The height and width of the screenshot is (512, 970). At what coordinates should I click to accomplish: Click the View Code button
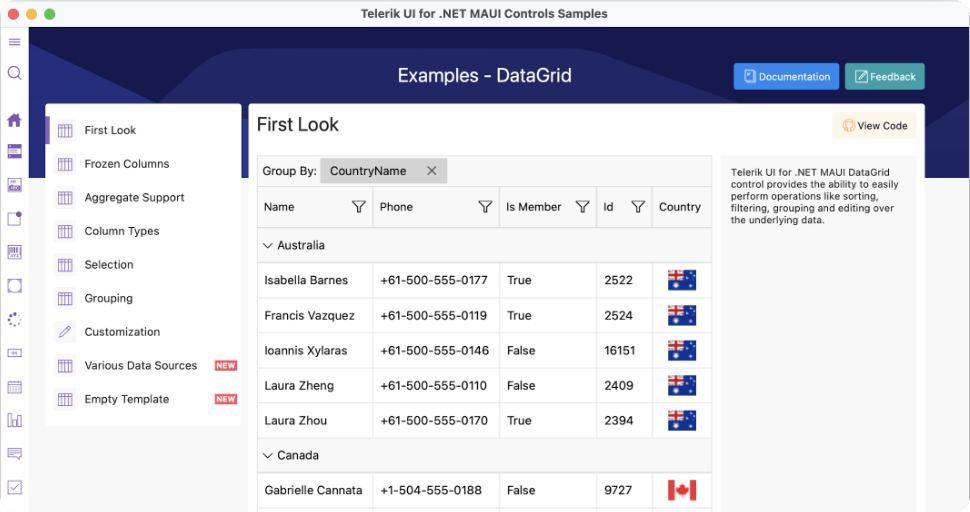tap(875, 126)
